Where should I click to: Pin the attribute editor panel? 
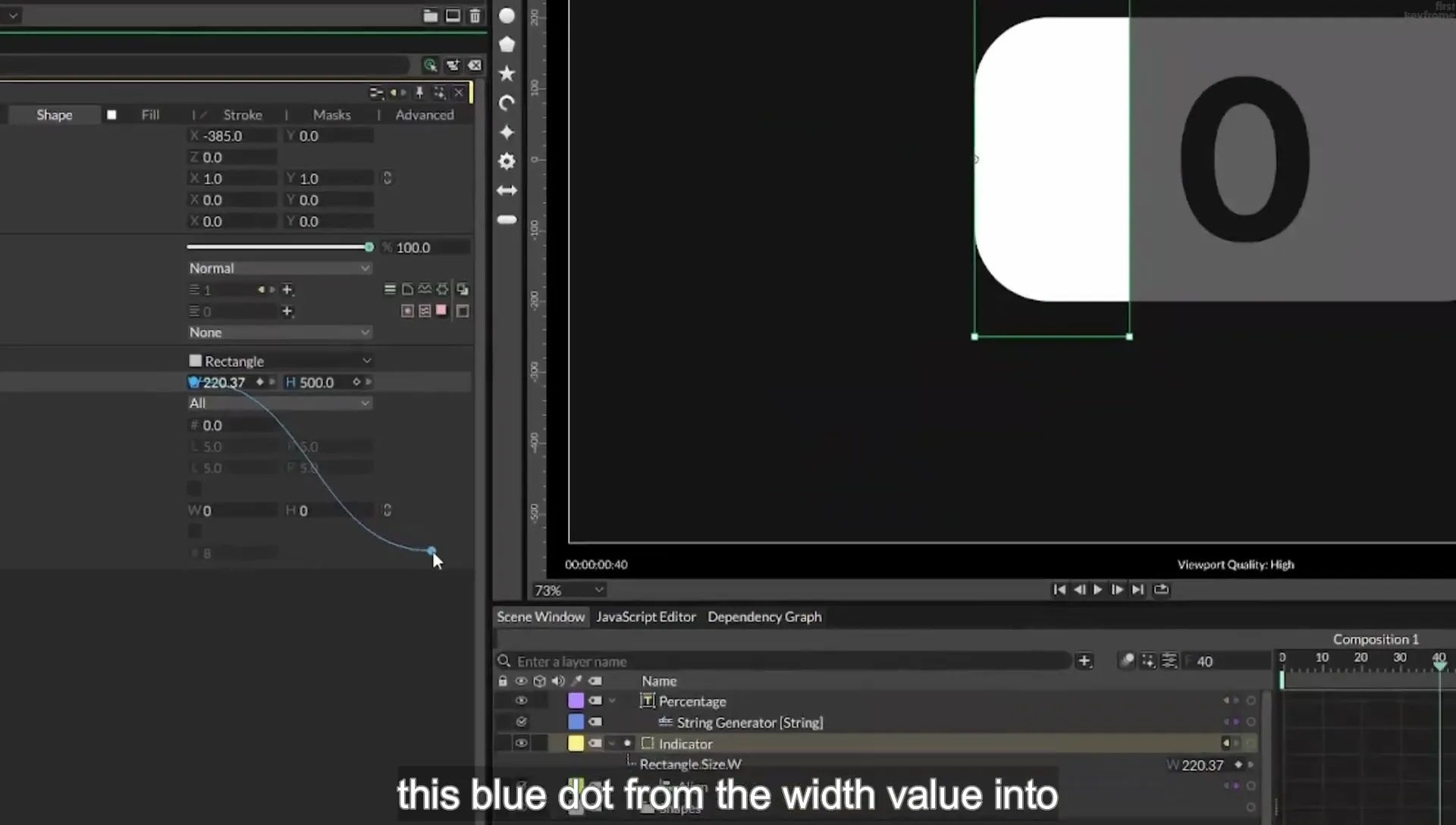click(419, 93)
